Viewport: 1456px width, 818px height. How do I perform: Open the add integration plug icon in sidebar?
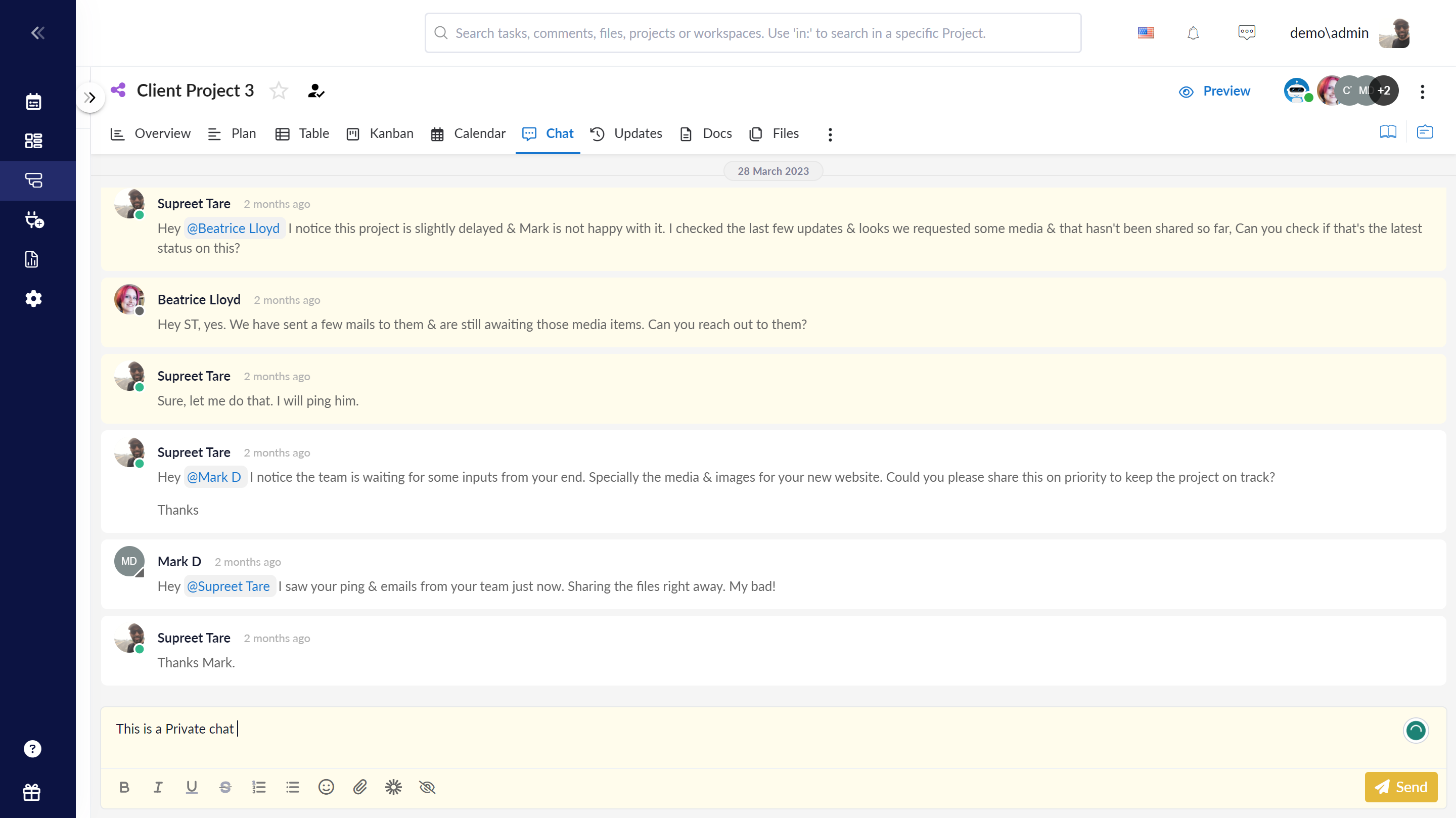34,220
